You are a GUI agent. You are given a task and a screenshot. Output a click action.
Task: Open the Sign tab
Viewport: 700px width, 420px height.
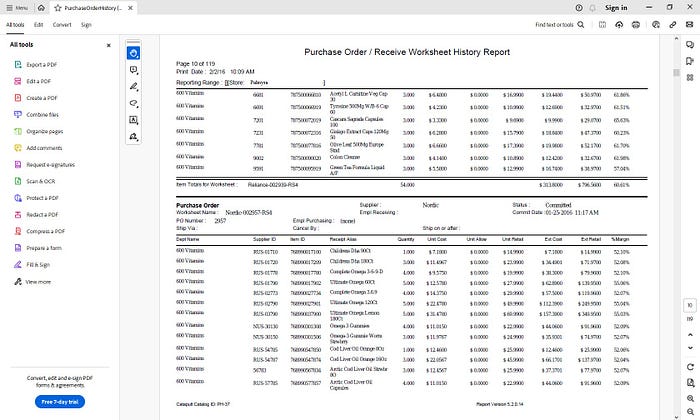coord(86,25)
